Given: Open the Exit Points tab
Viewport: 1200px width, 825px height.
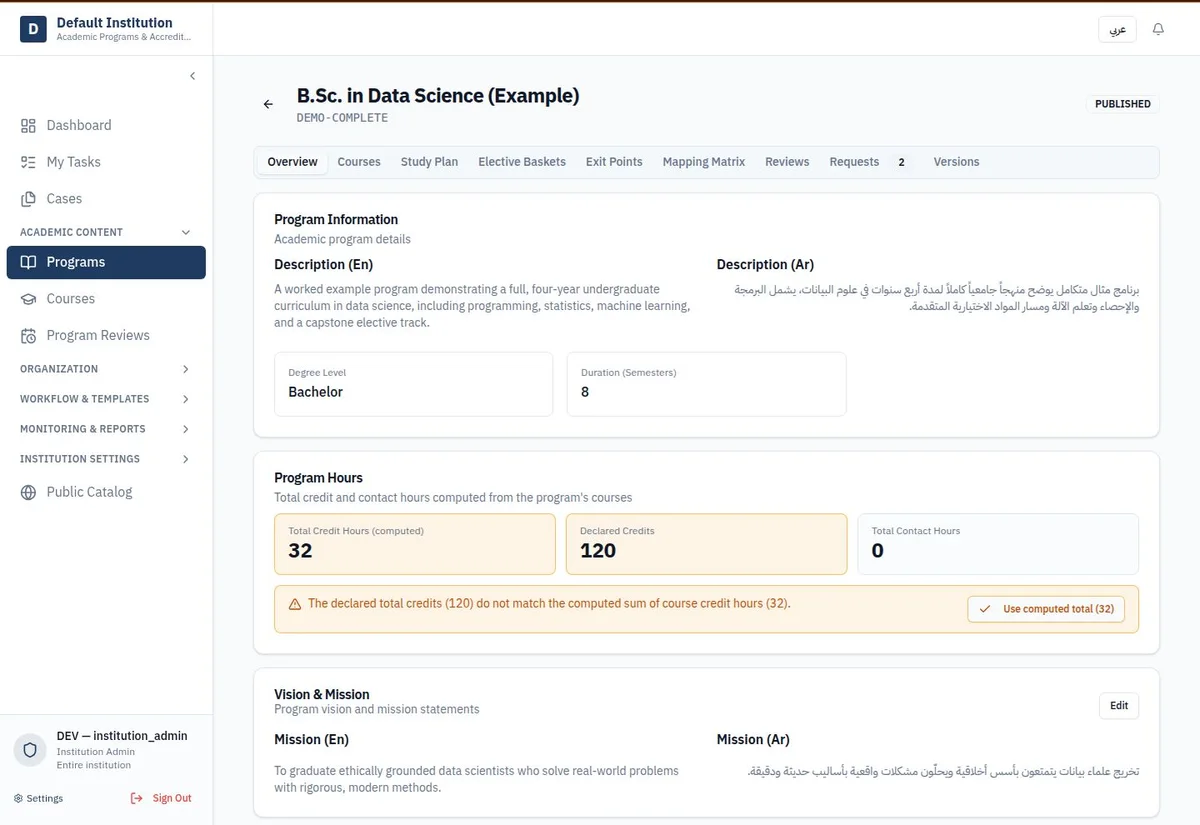Looking at the screenshot, I should 614,162.
